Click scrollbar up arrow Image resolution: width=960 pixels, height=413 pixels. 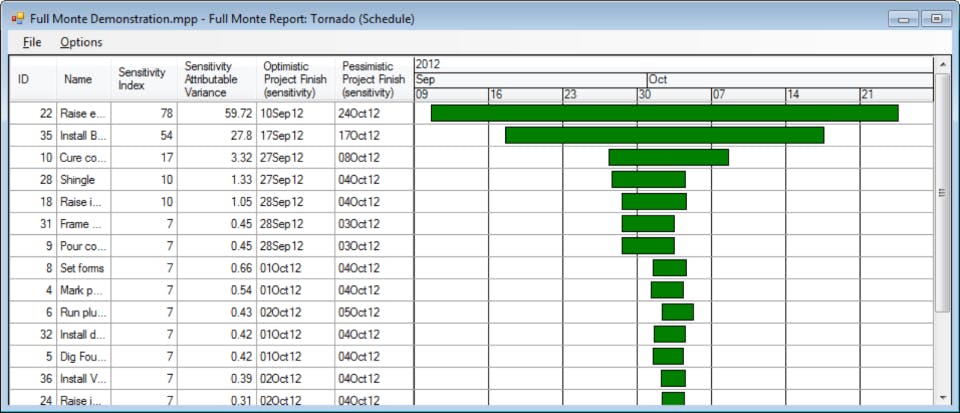click(943, 64)
